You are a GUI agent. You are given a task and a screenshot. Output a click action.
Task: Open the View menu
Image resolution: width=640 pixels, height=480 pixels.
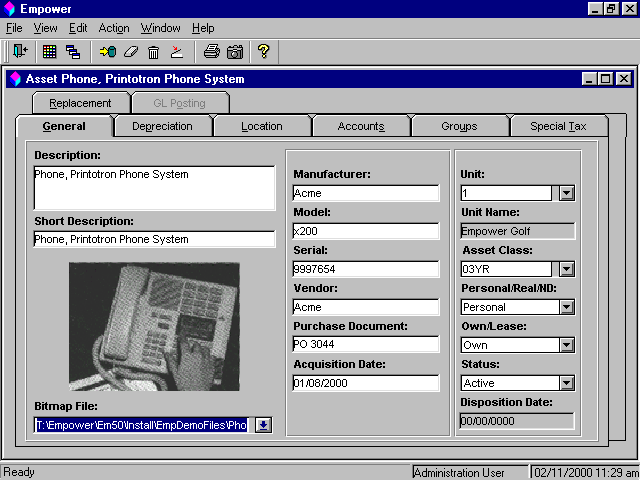[x=45, y=28]
